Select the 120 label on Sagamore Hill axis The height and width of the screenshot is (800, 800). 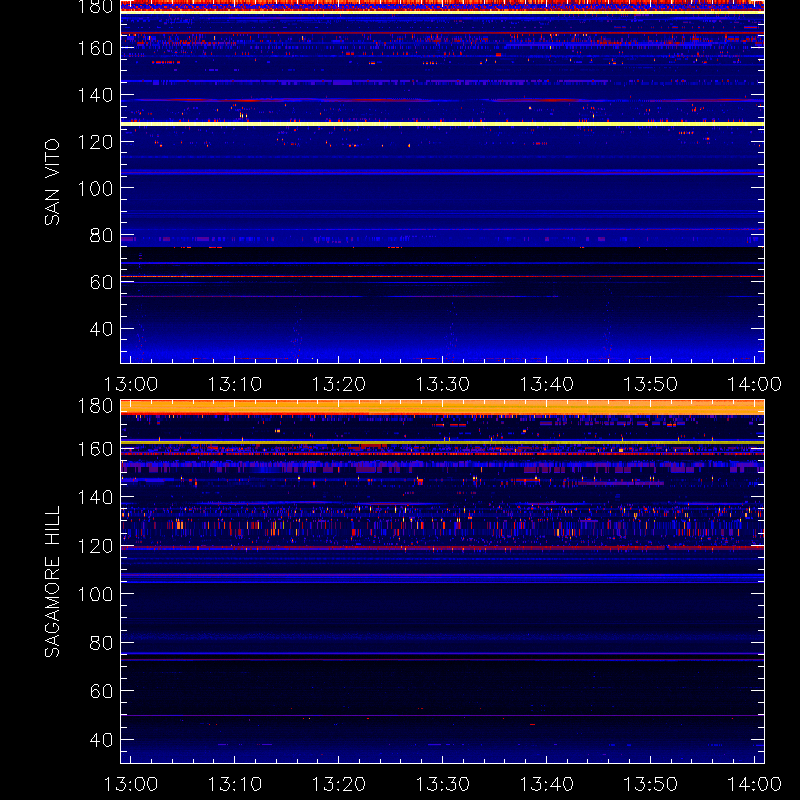(95, 546)
